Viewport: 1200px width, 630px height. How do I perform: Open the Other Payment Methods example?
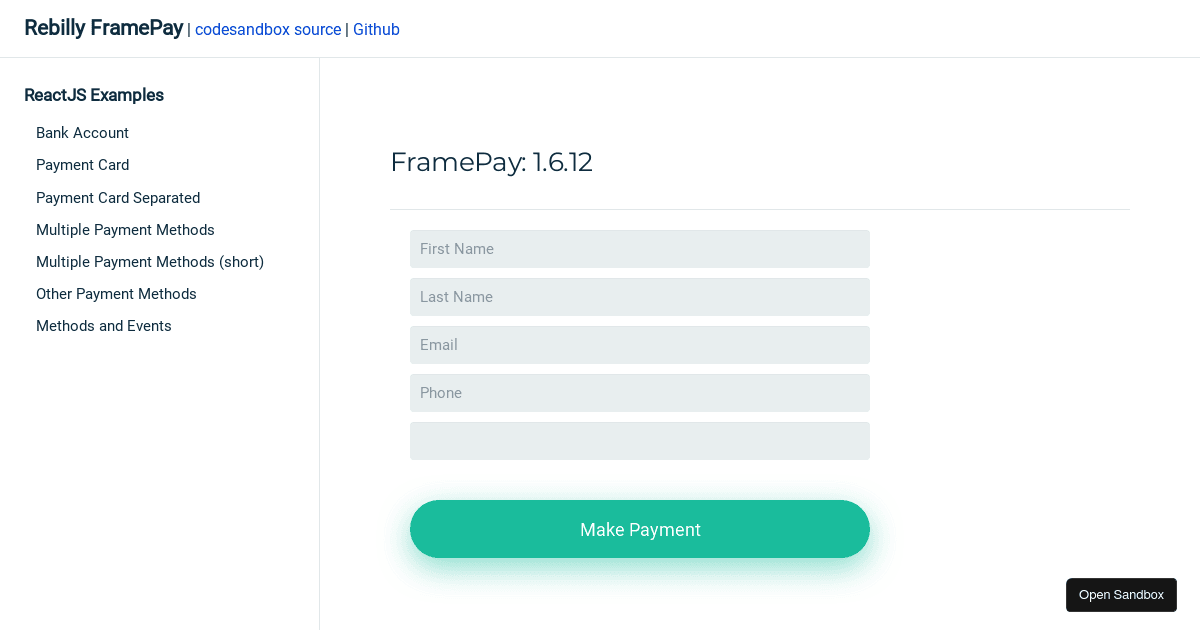pyautogui.click(x=116, y=294)
